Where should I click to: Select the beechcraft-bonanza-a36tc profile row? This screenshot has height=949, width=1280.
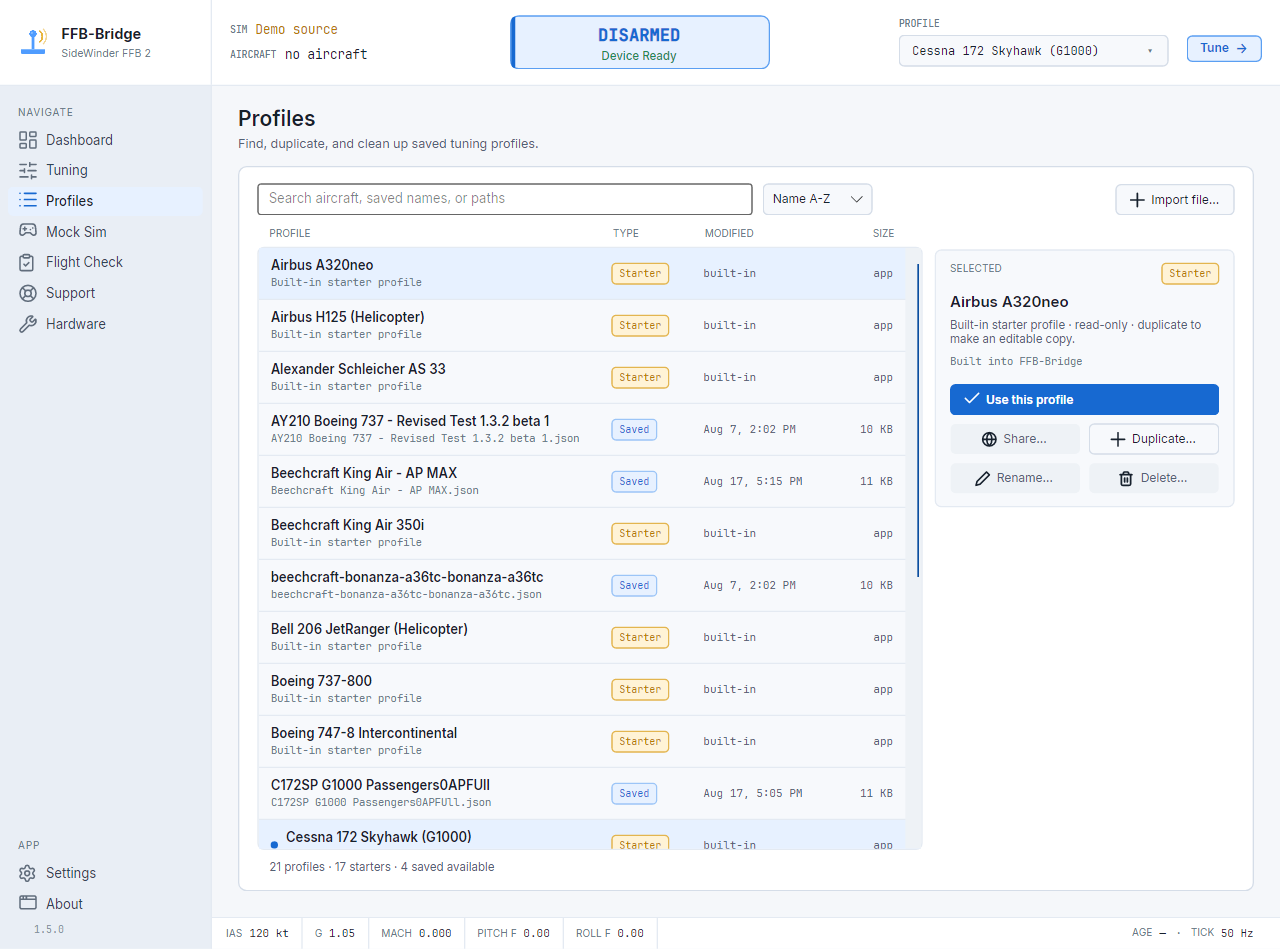[x=582, y=586]
